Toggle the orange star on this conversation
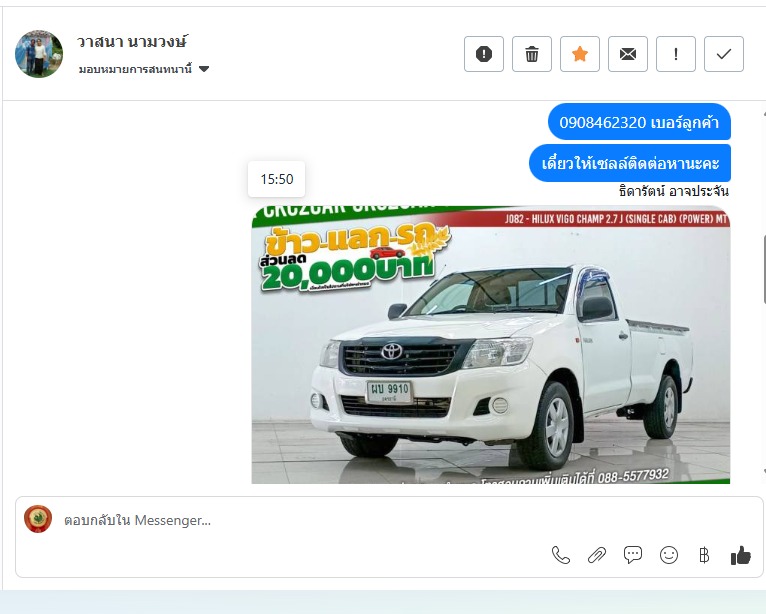 click(580, 54)
